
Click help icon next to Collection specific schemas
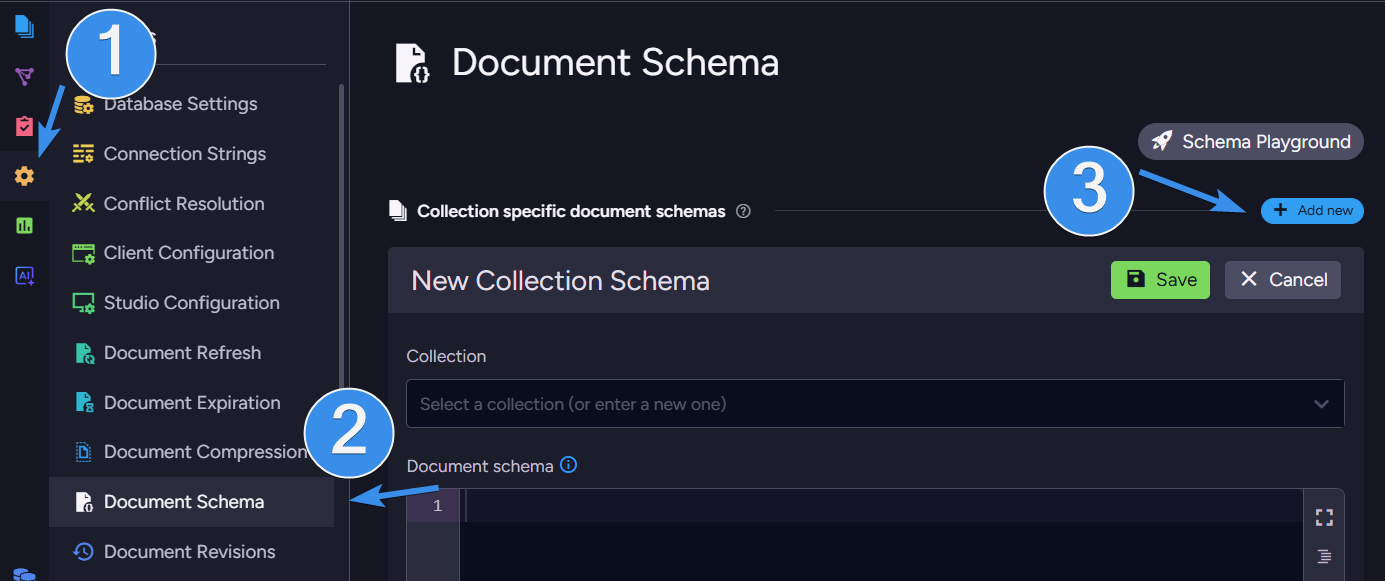click(743, 211)
